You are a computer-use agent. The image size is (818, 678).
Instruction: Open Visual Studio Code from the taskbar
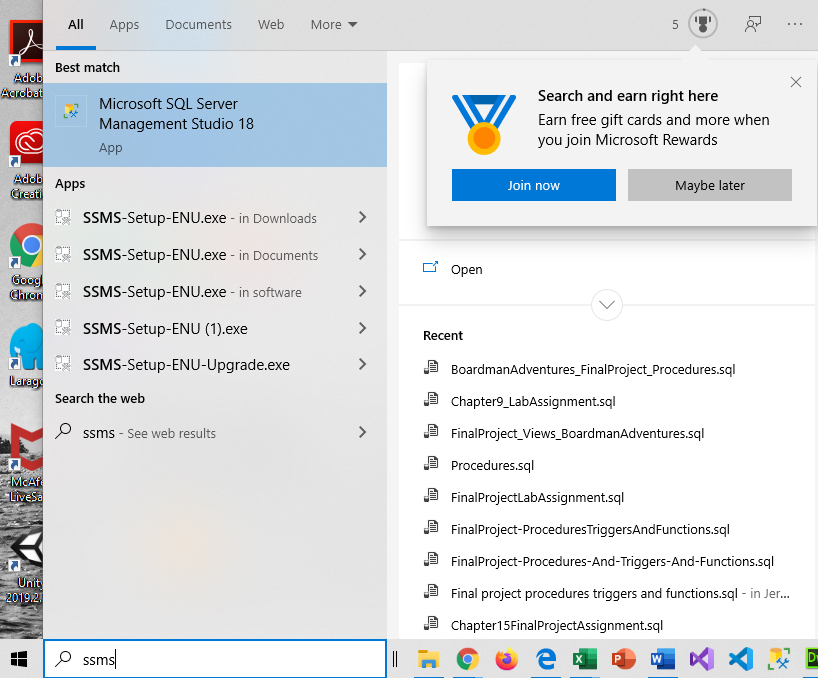(x=740, y=660)
